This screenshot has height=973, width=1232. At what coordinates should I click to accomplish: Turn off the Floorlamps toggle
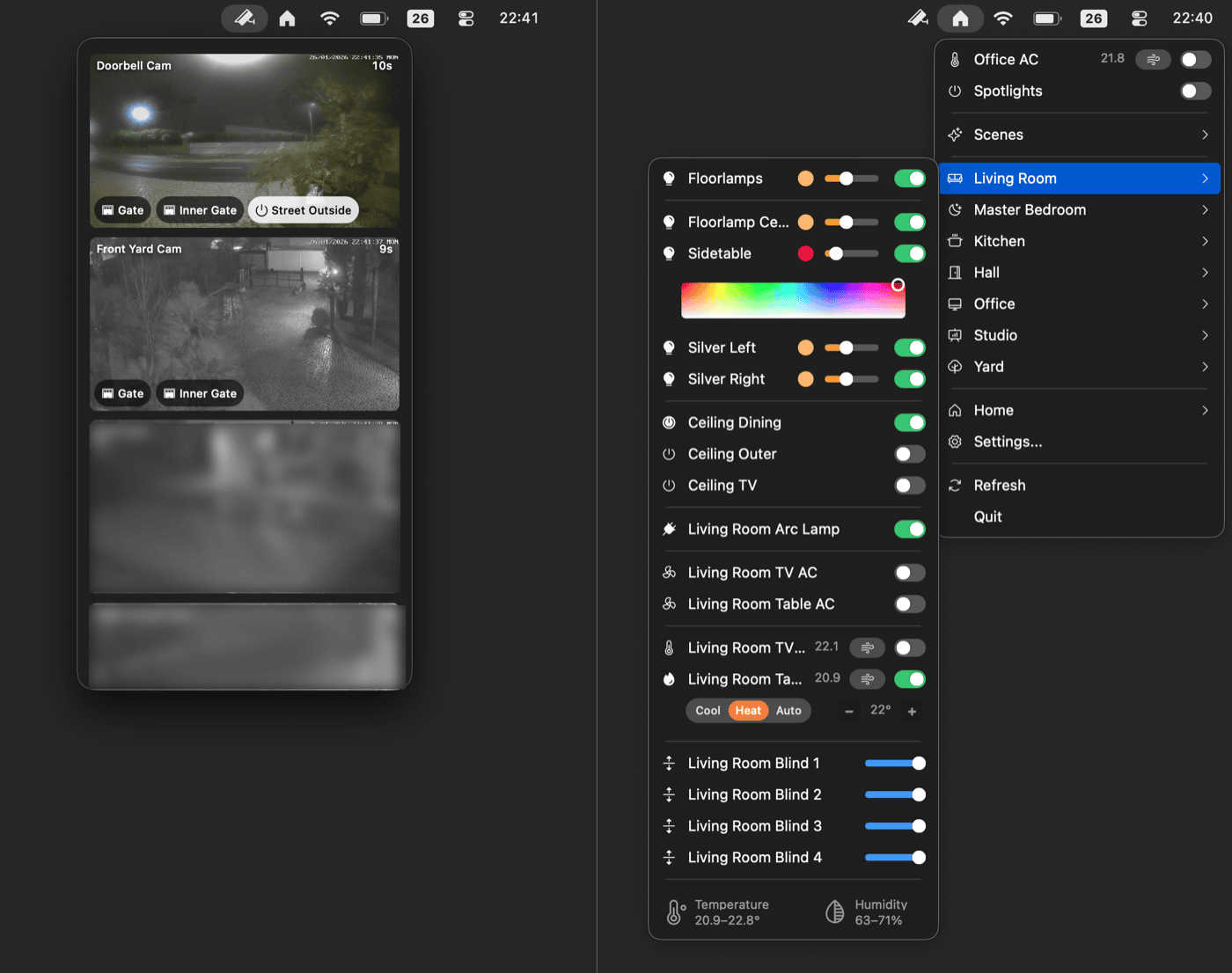point(910,178)
